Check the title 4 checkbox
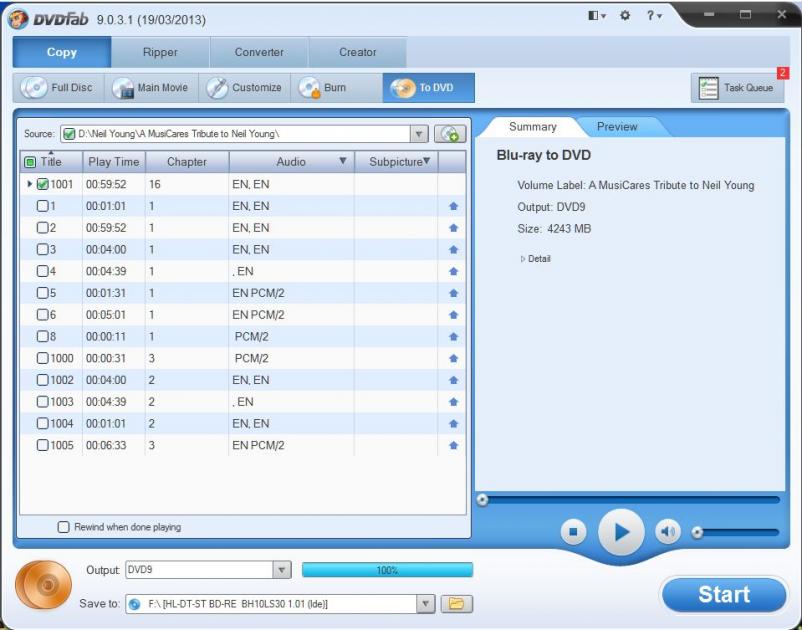The width and height of the screenshot is (802, 630). [x=42, y=271]
